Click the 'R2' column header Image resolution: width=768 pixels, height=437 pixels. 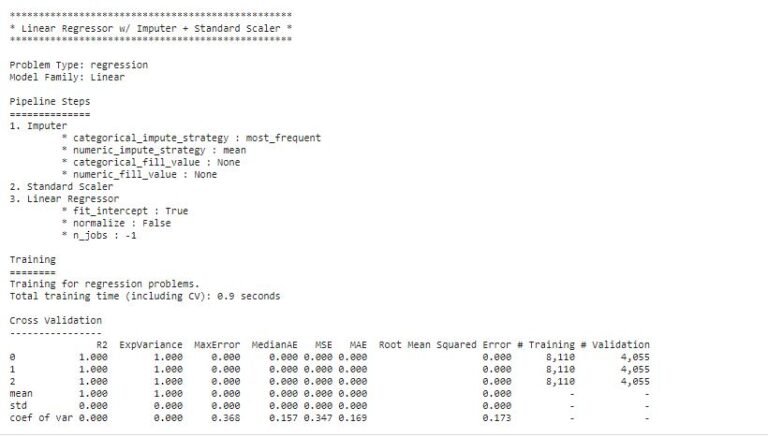pos(102,345)
